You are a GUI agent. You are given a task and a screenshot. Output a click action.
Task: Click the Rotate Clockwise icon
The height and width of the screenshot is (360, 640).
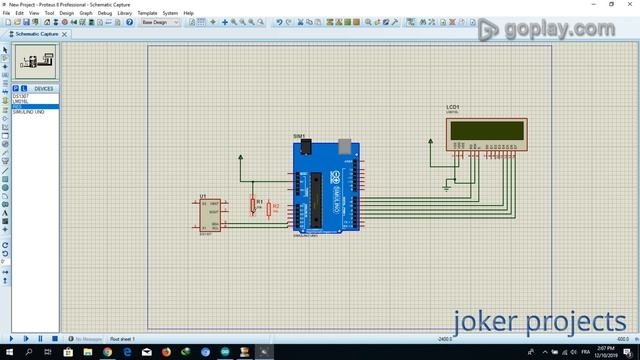point(5,245)
